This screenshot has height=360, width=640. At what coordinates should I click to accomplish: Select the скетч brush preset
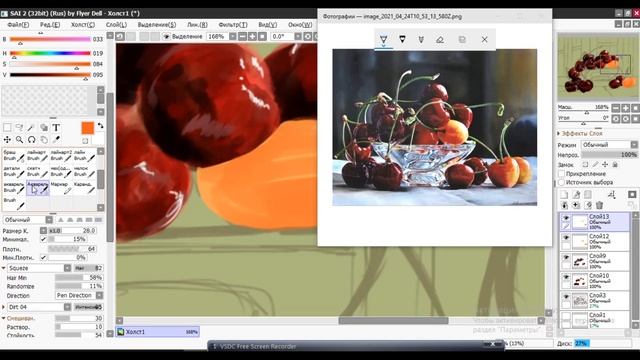pos(38,171)
